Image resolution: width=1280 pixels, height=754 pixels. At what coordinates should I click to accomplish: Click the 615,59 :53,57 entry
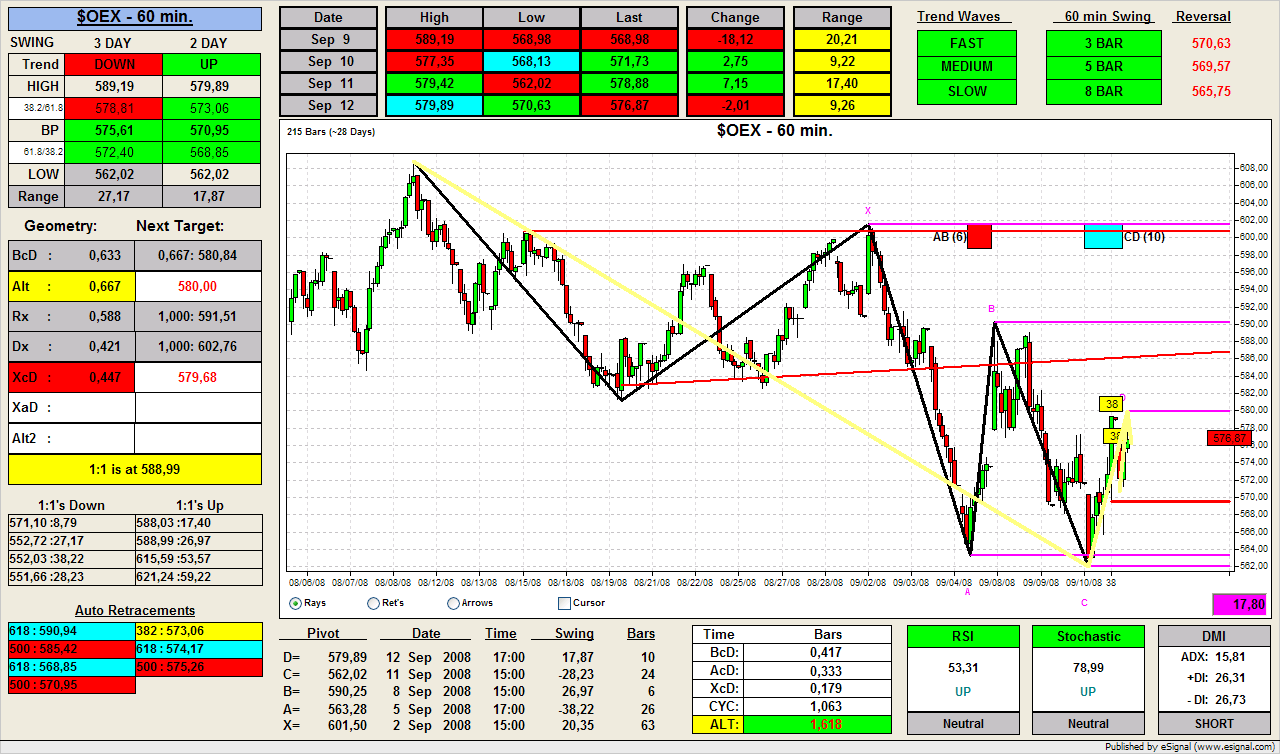pos(198,558)
